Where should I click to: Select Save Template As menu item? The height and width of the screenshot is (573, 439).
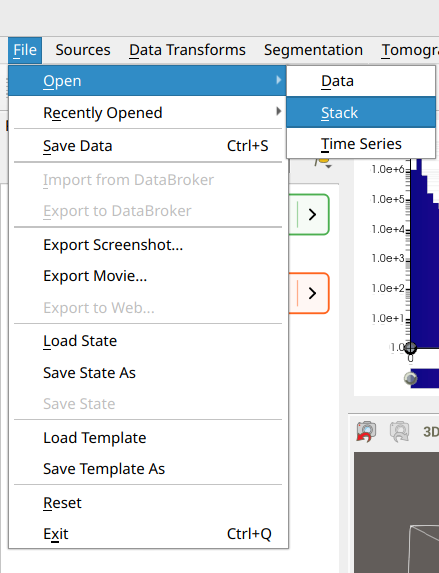(147, 469)
